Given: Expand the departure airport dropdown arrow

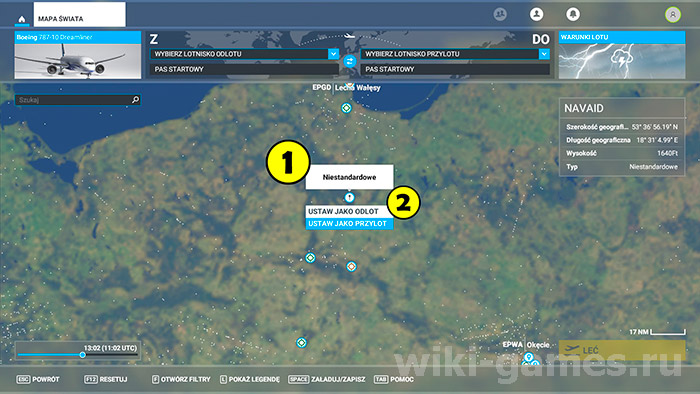Looking at the screenshot, I should click(333, 54).
